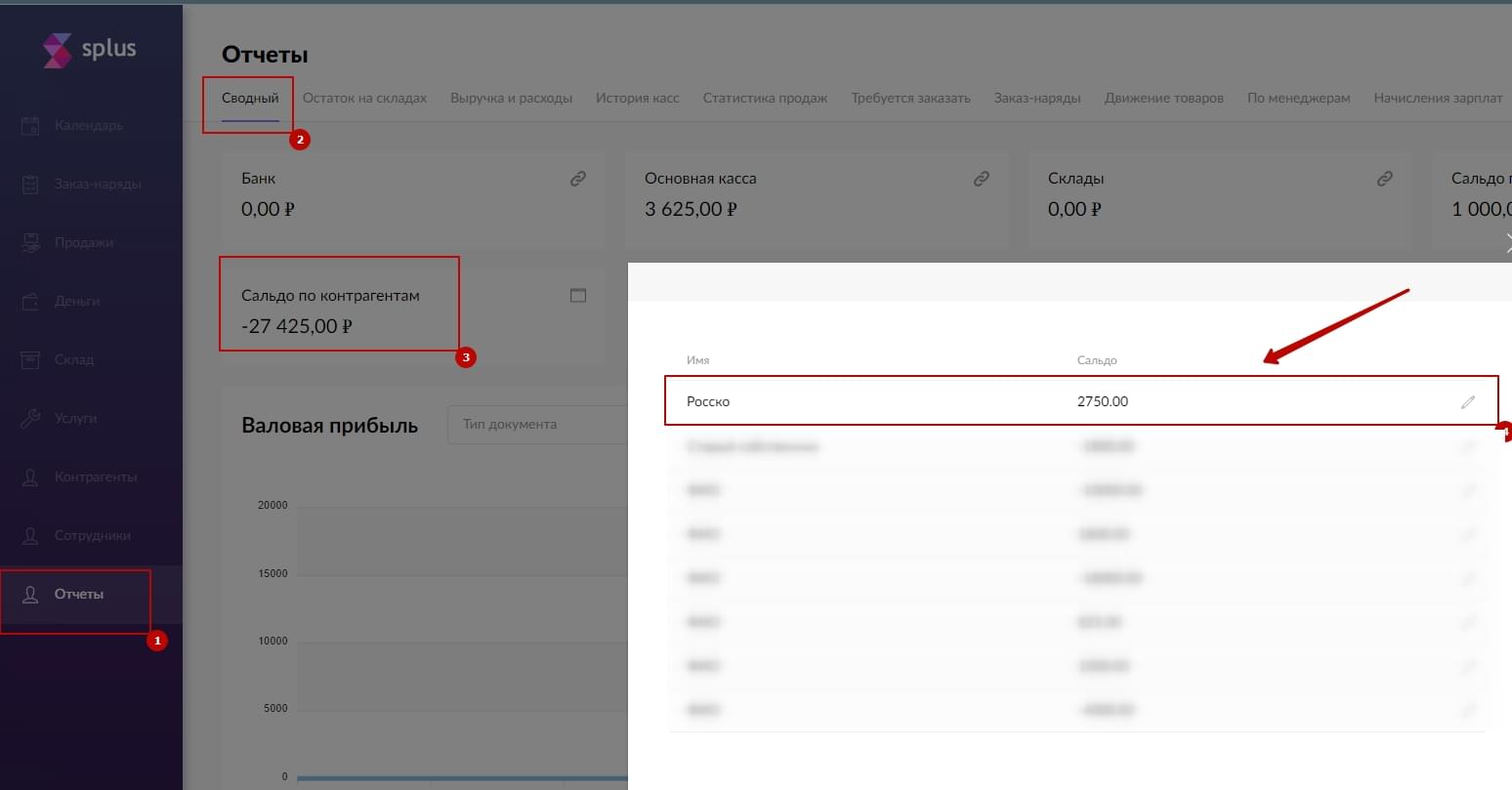This screenshot has height=790, width=1512.
Task: Click link icon on Основная касса card
Action: coord(982,179)
